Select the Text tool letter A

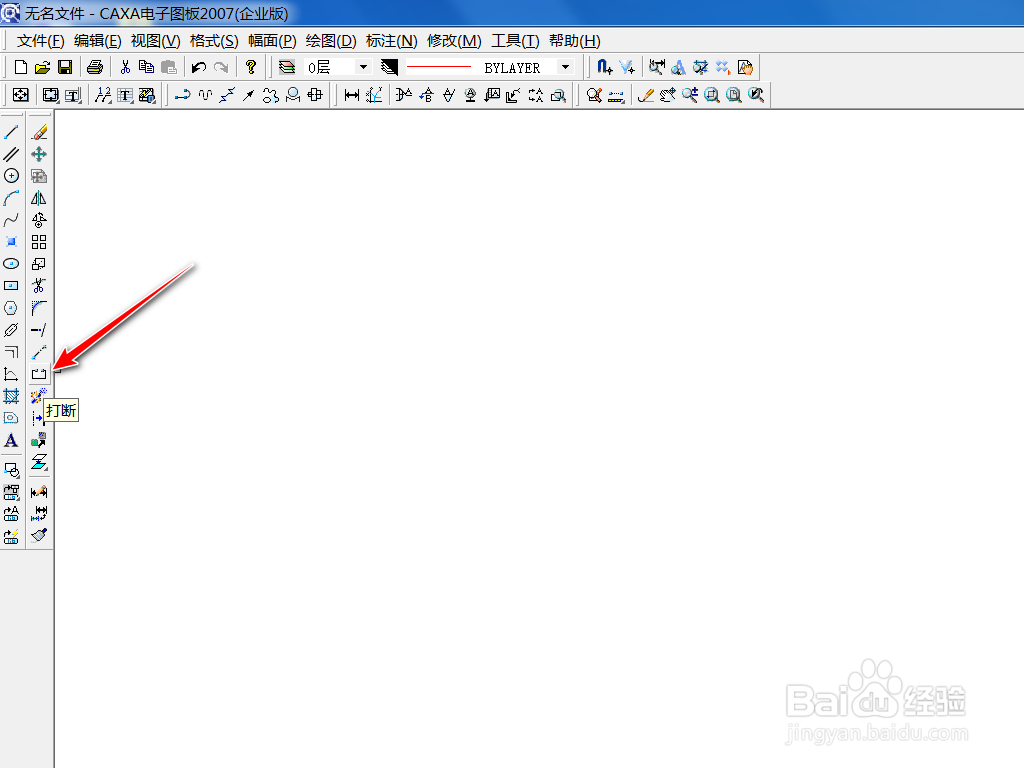click(x=11, y=440)
